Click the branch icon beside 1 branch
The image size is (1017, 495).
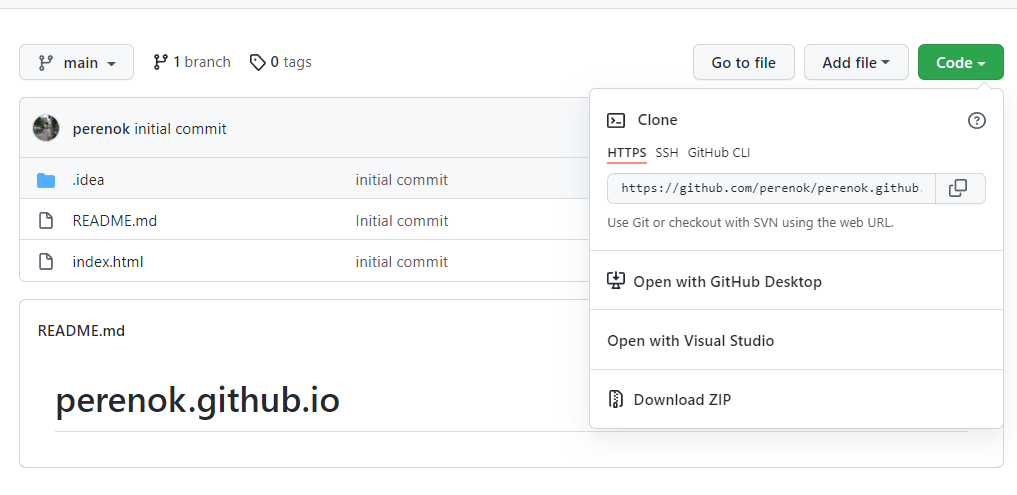click(x=160, y=62)
